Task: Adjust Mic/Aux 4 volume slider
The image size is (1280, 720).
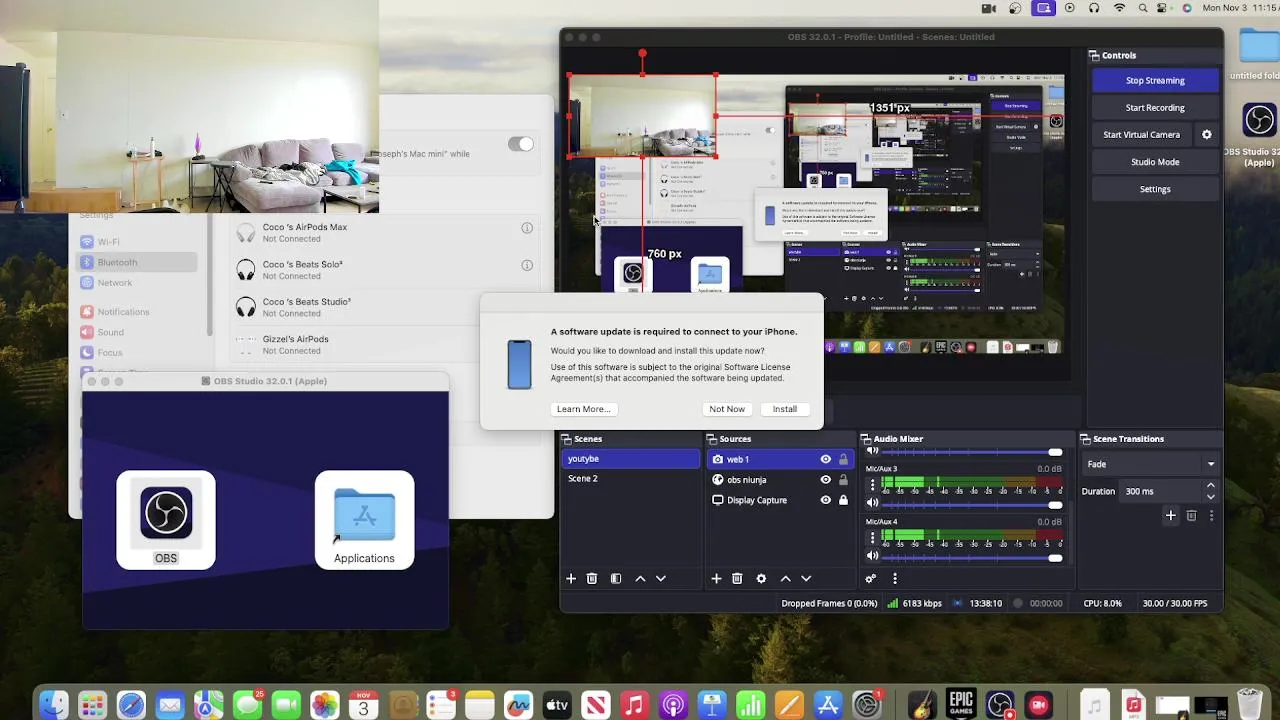Action: coord(971,558)
